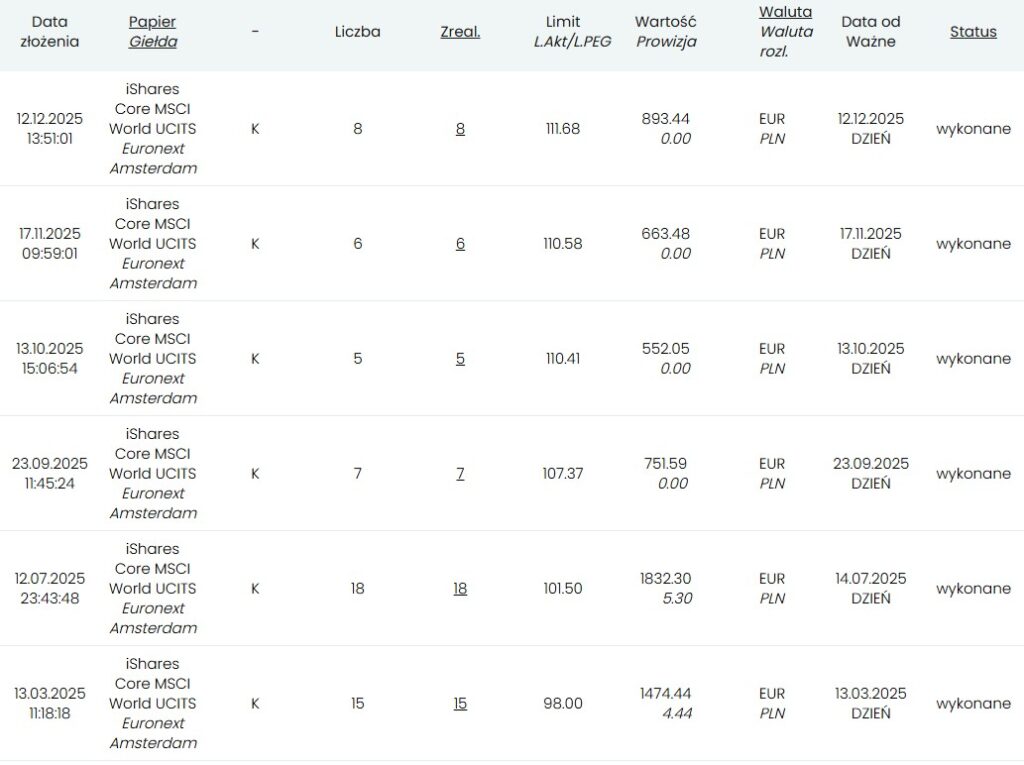Click the Wartość Prowizja column header
Screen dimensions: 1024x765
666,32
